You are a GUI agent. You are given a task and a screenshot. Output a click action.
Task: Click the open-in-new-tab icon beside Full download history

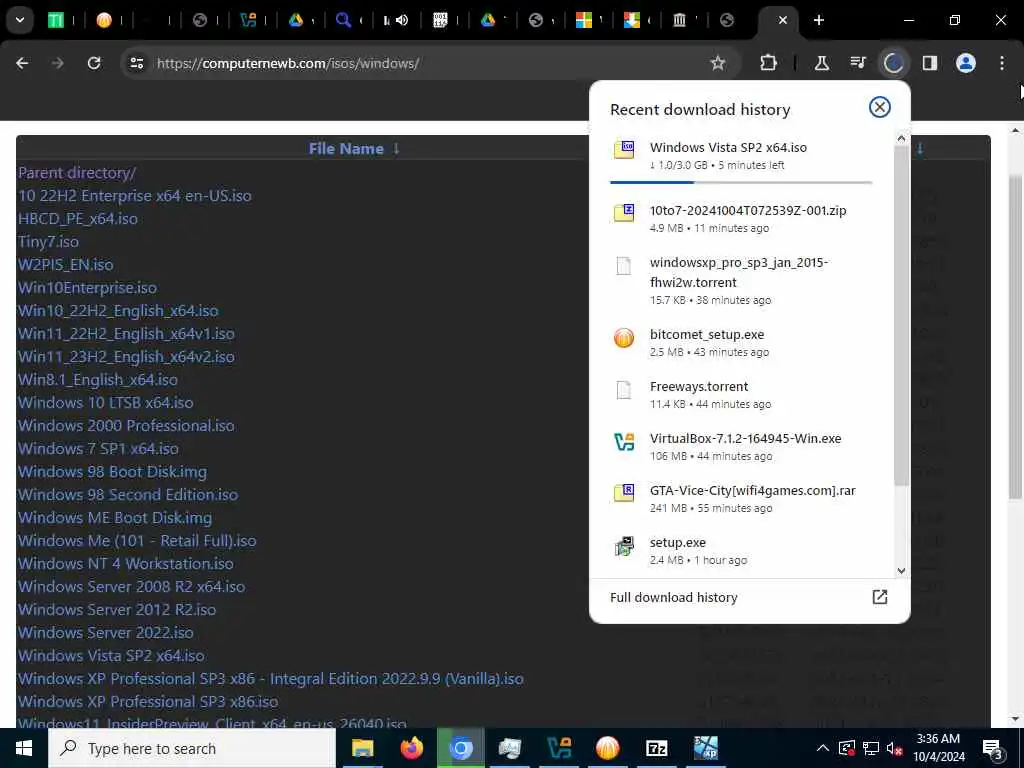880,597
